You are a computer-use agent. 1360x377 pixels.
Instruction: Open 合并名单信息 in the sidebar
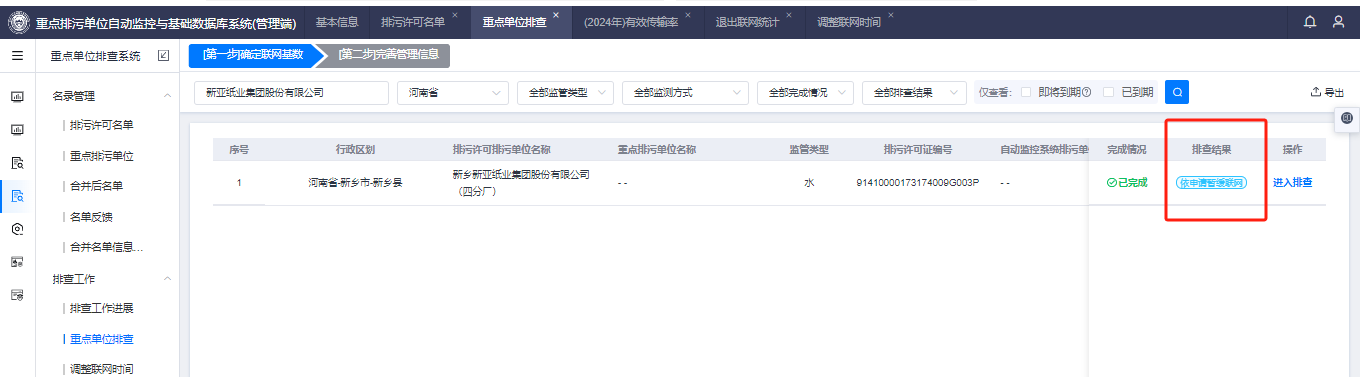106,247
